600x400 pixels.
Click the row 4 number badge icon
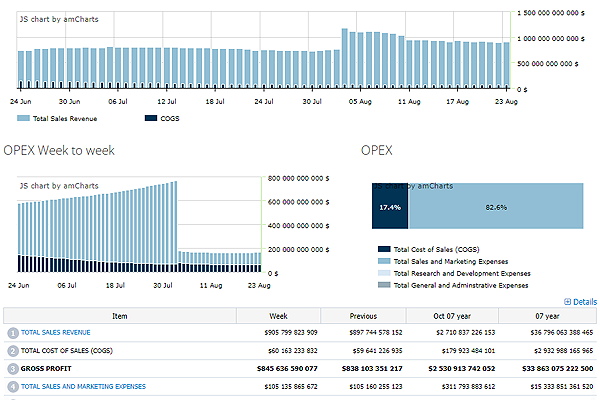(12, 387)
